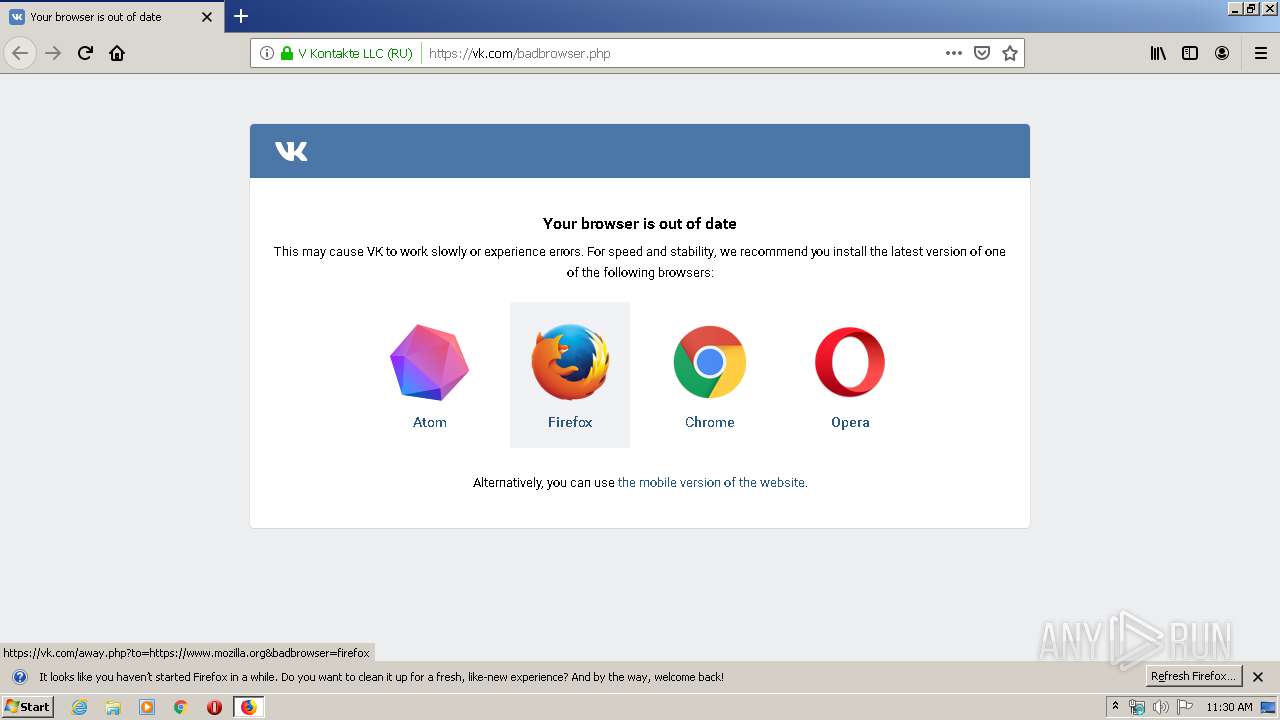Click the taskbar clock showing 11:30 AM

[1229, 707]
